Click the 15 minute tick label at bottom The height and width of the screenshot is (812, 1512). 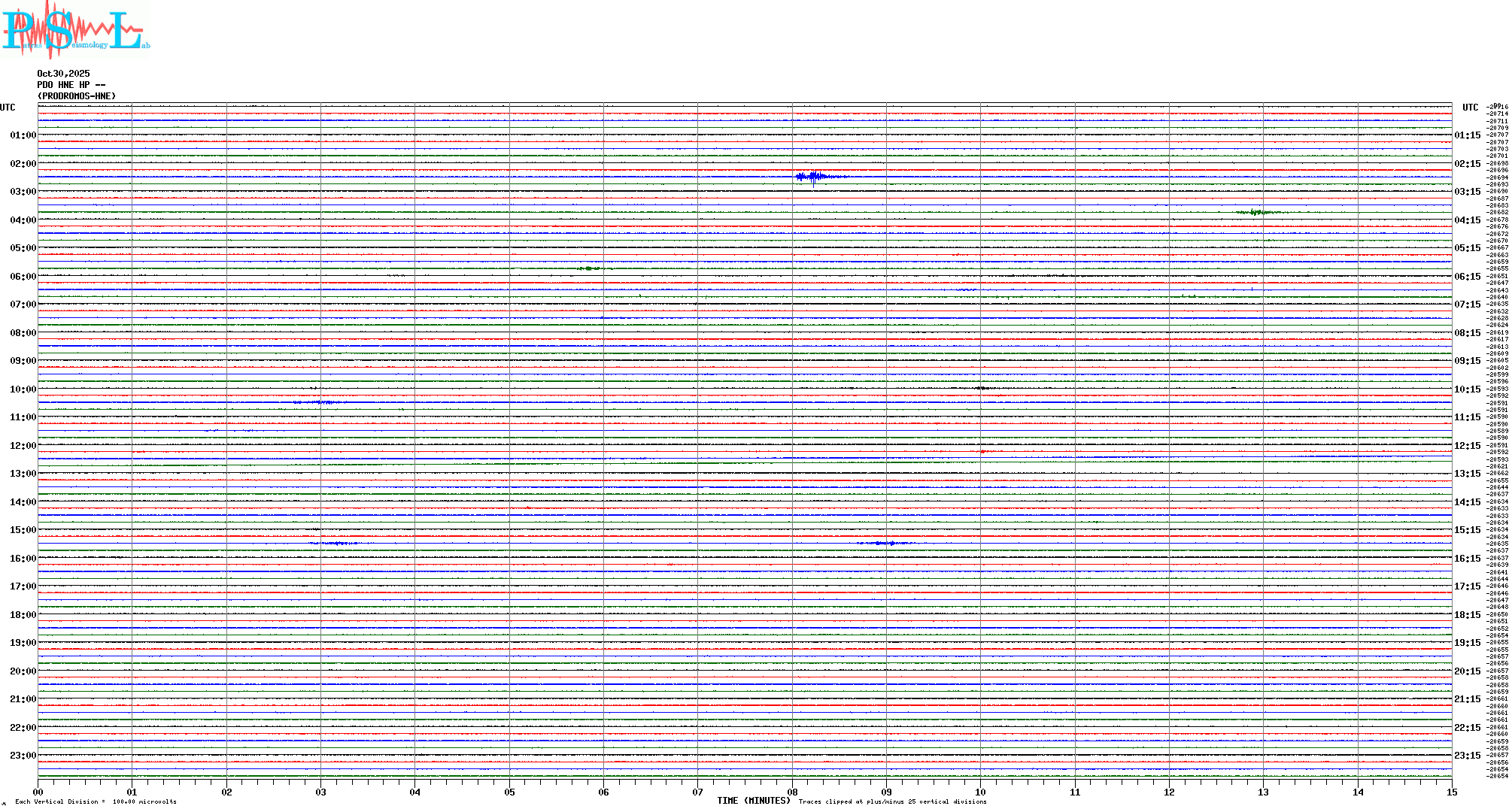pyautogui.click(x=1451, y=792)
